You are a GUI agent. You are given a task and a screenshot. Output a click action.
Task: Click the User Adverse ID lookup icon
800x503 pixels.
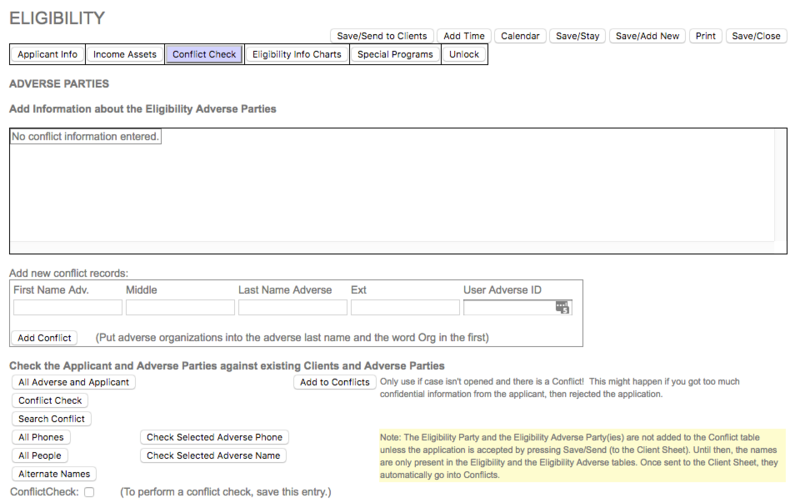click(562, 308)
